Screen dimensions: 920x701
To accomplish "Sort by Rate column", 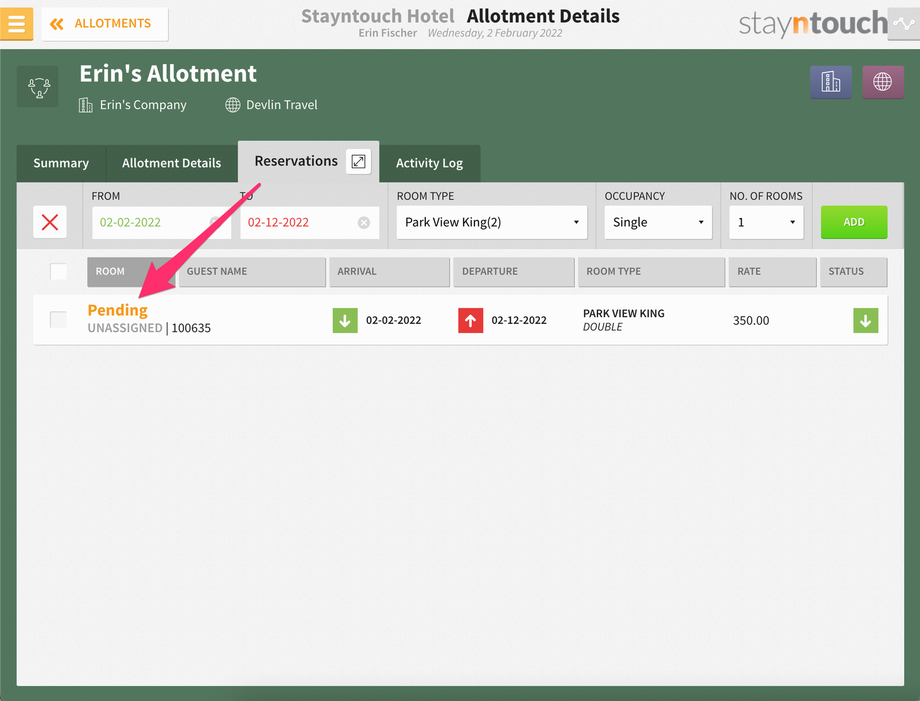I will 772,272.
